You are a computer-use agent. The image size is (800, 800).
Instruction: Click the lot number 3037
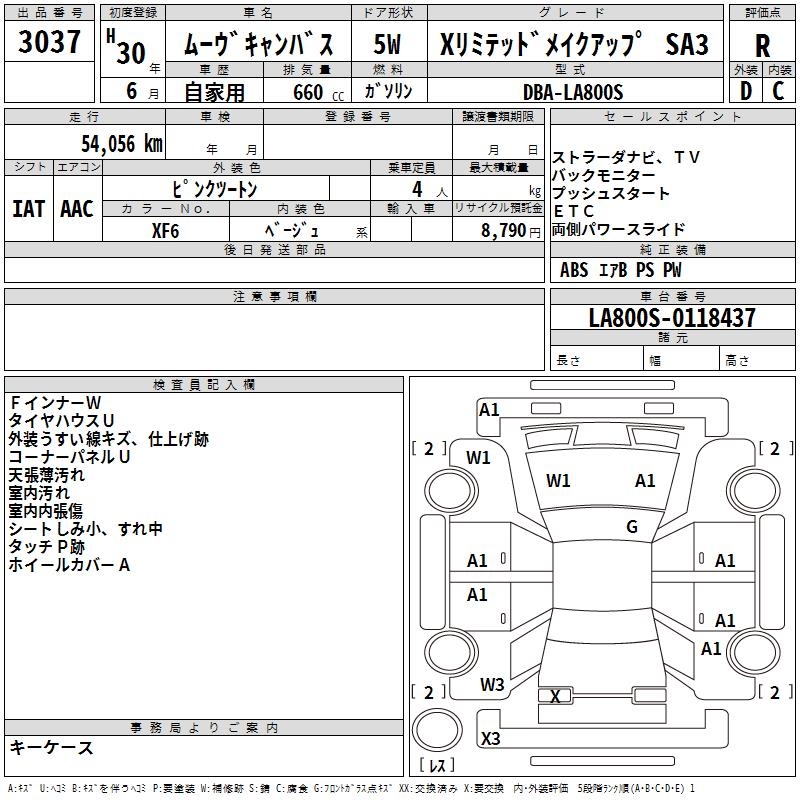pyautogui.click(x=49, y=42)
